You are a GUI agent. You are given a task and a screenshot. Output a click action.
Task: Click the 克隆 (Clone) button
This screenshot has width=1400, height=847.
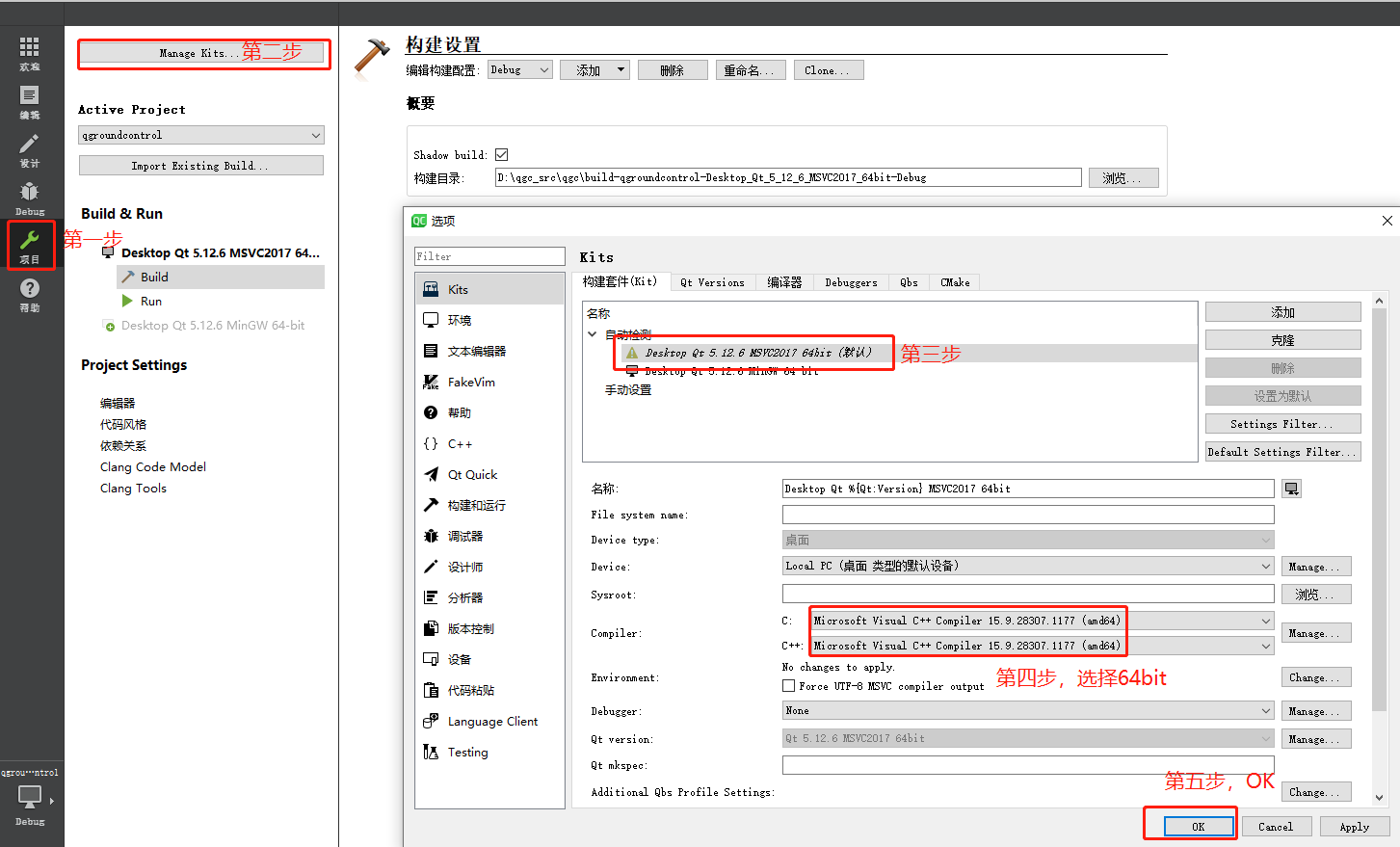(1282, 339)
